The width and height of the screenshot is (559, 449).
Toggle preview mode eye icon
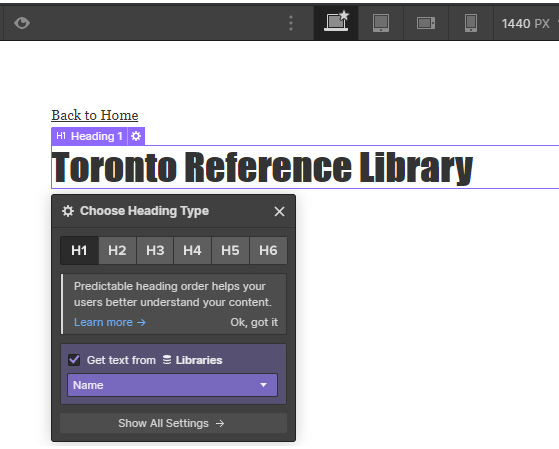click(22, 23)
